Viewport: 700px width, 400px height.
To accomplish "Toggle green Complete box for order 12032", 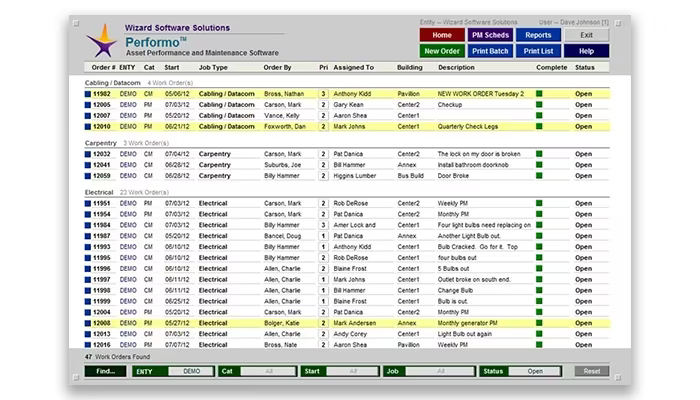I will click(539, 154).
